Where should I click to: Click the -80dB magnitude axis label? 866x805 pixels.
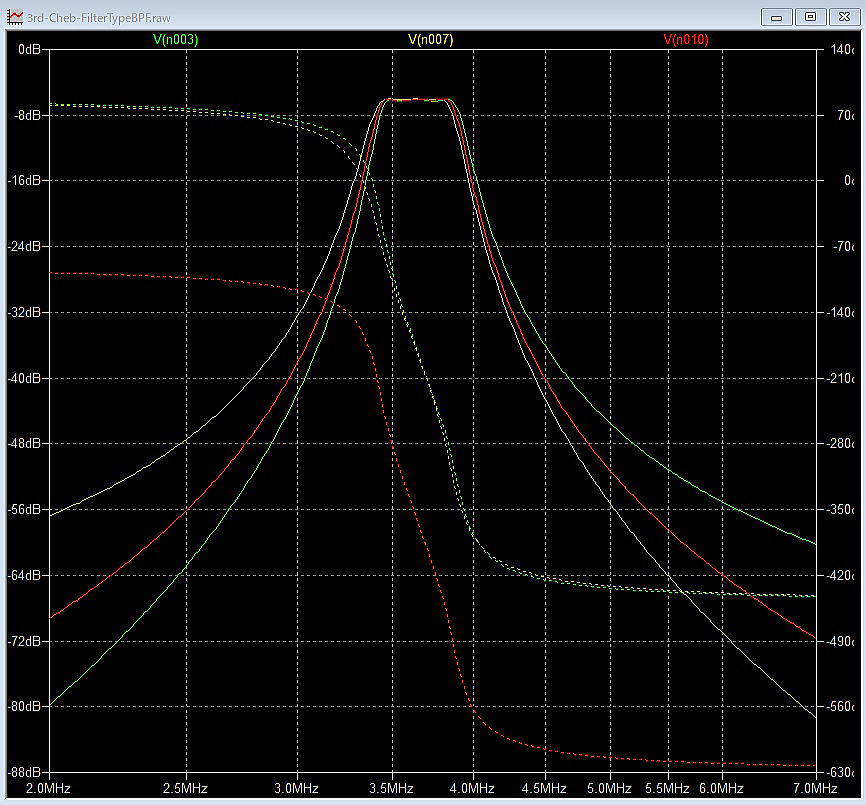[x=24, y=706]
